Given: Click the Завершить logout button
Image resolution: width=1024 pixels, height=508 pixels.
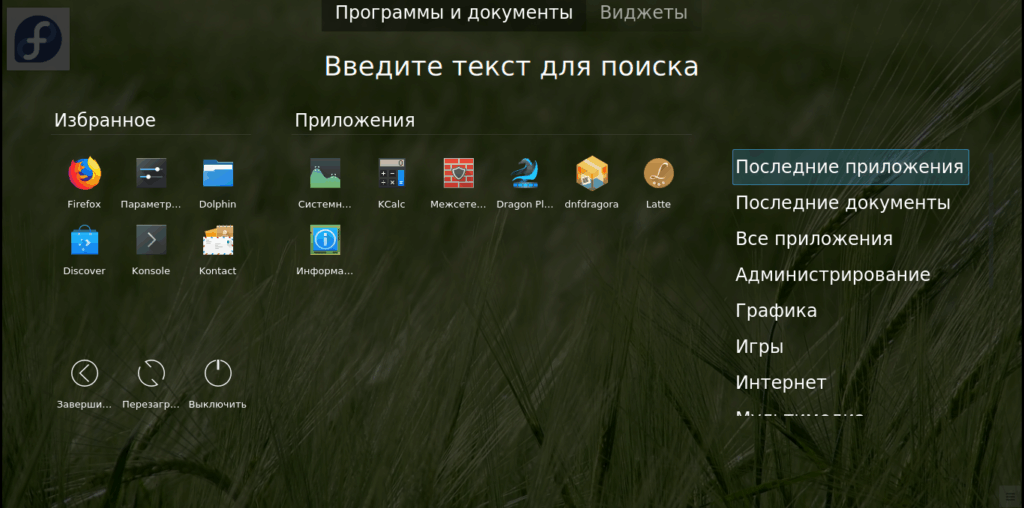Looking at the screenshot, I should [x=84, y=374].
